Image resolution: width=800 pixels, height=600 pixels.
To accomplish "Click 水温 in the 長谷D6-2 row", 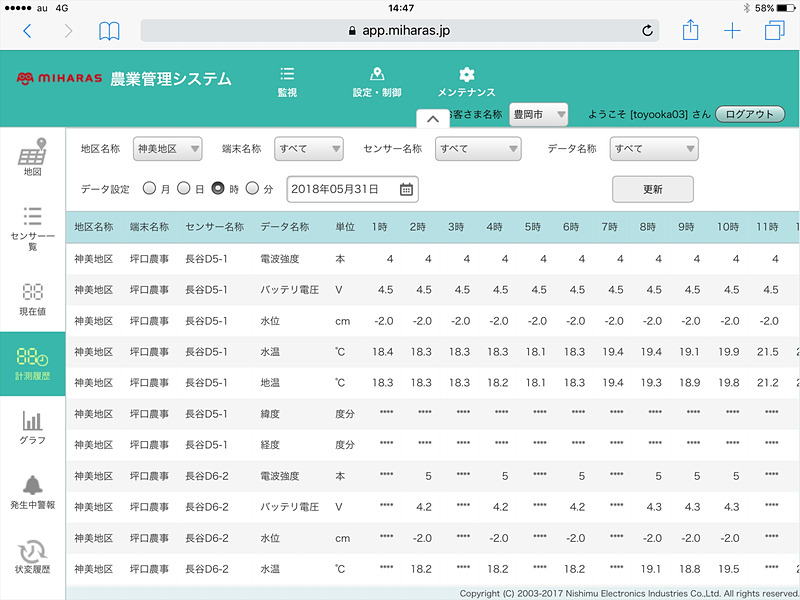I will (x=270, y=569).
